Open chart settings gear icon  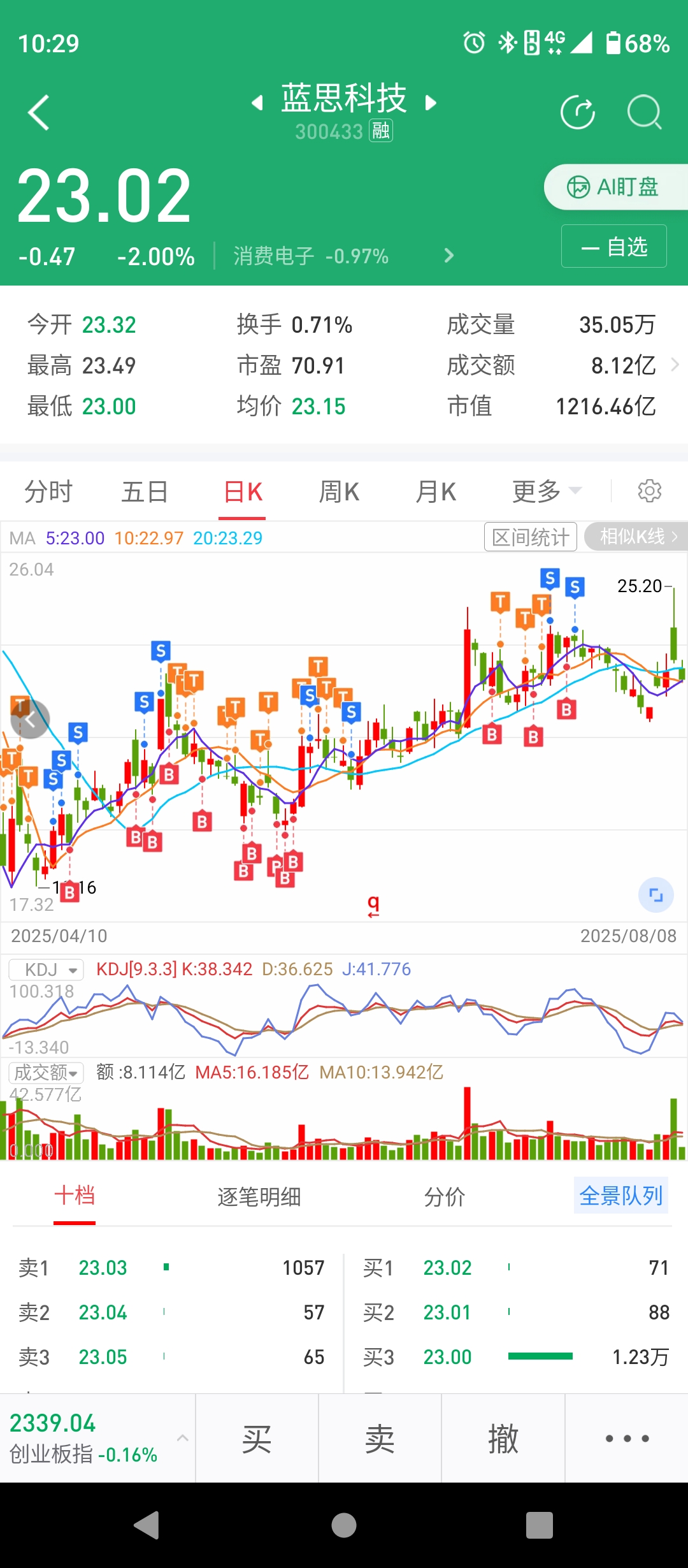click(650, 491)
